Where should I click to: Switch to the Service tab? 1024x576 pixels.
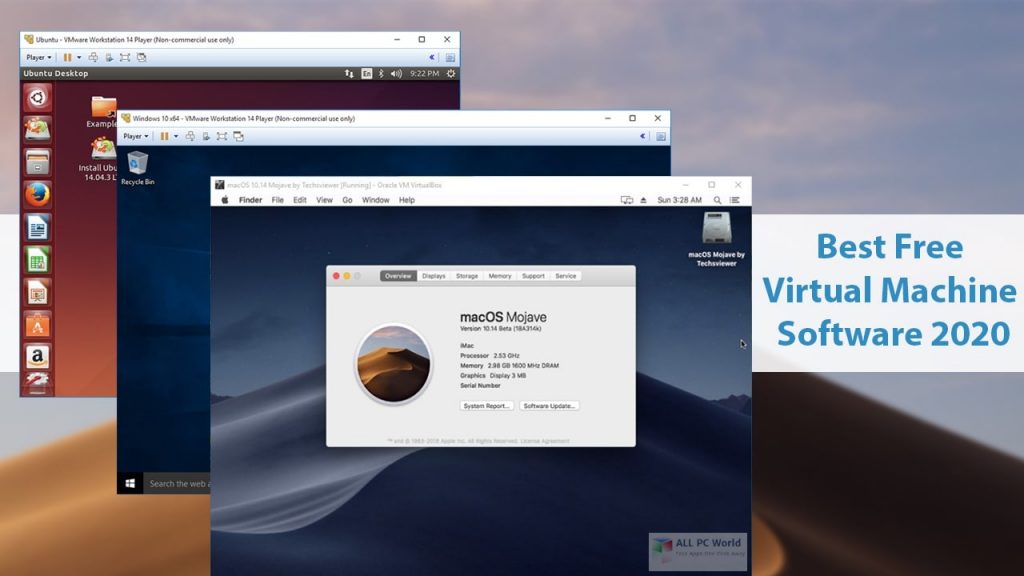tap(566, 276)
